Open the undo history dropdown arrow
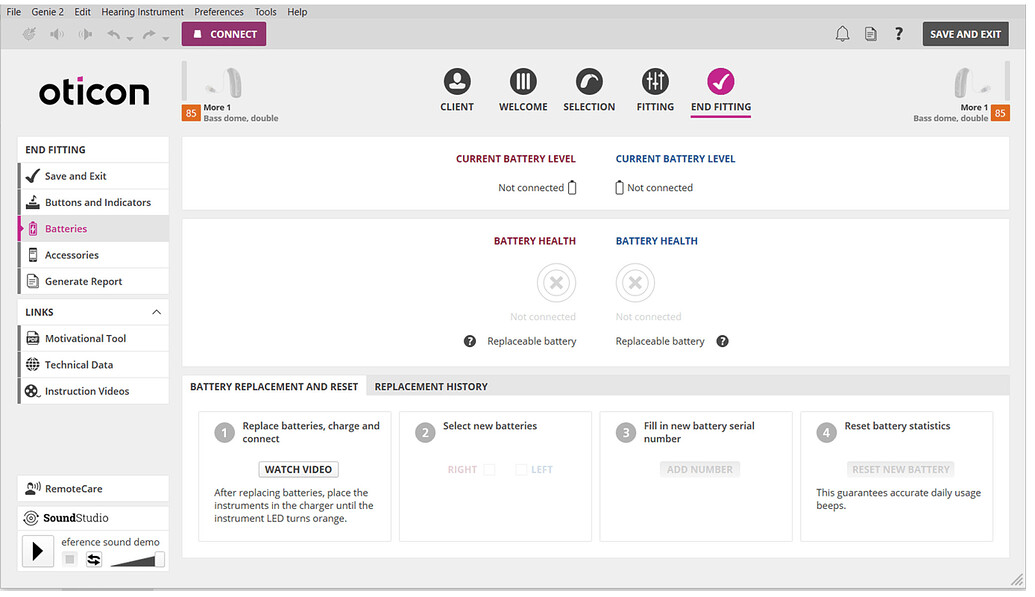Screen dimensions: 1035x597 (x=131, y=38)
